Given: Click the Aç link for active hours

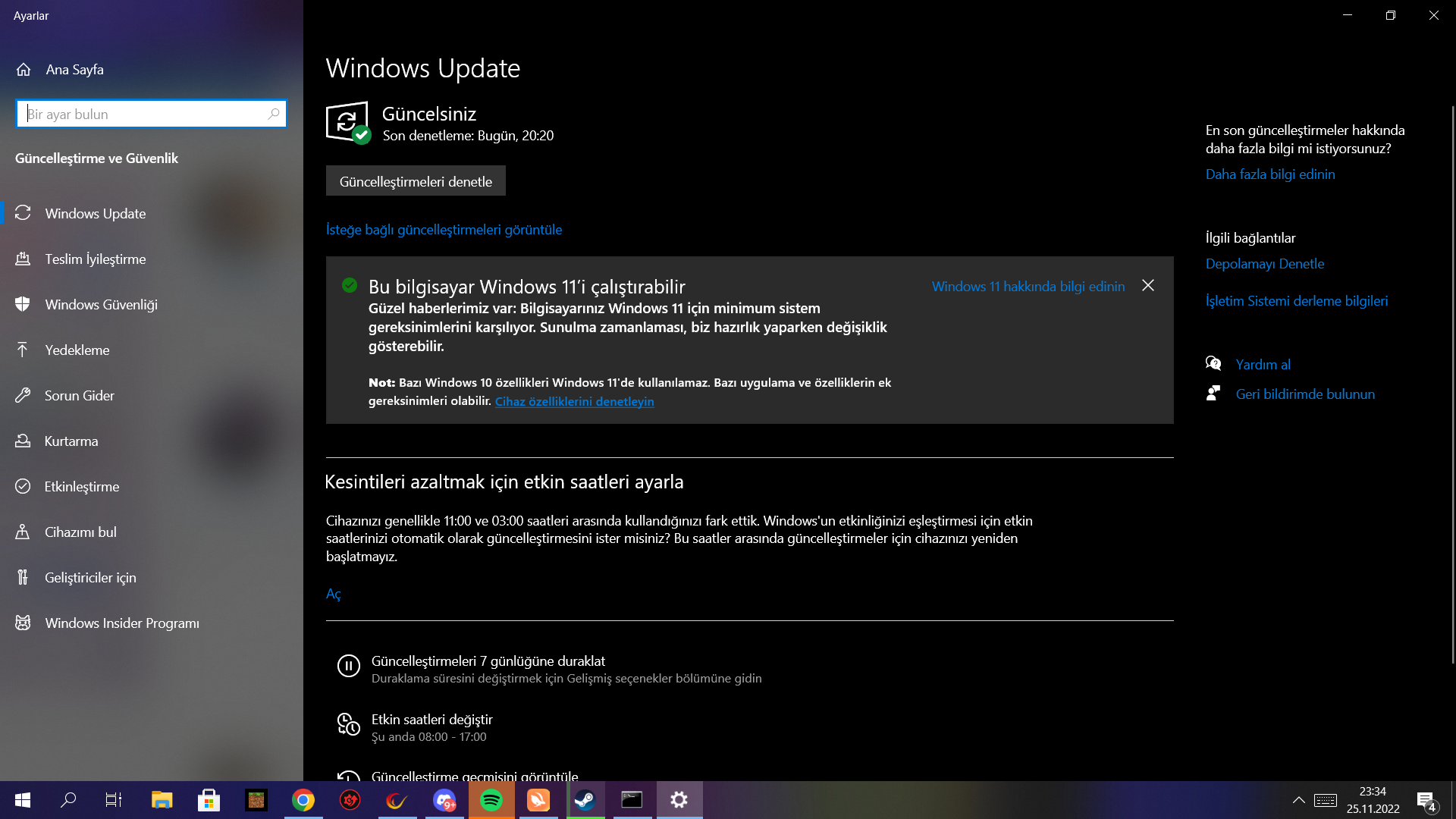Looking at the screenshot, I should (333, 594).
